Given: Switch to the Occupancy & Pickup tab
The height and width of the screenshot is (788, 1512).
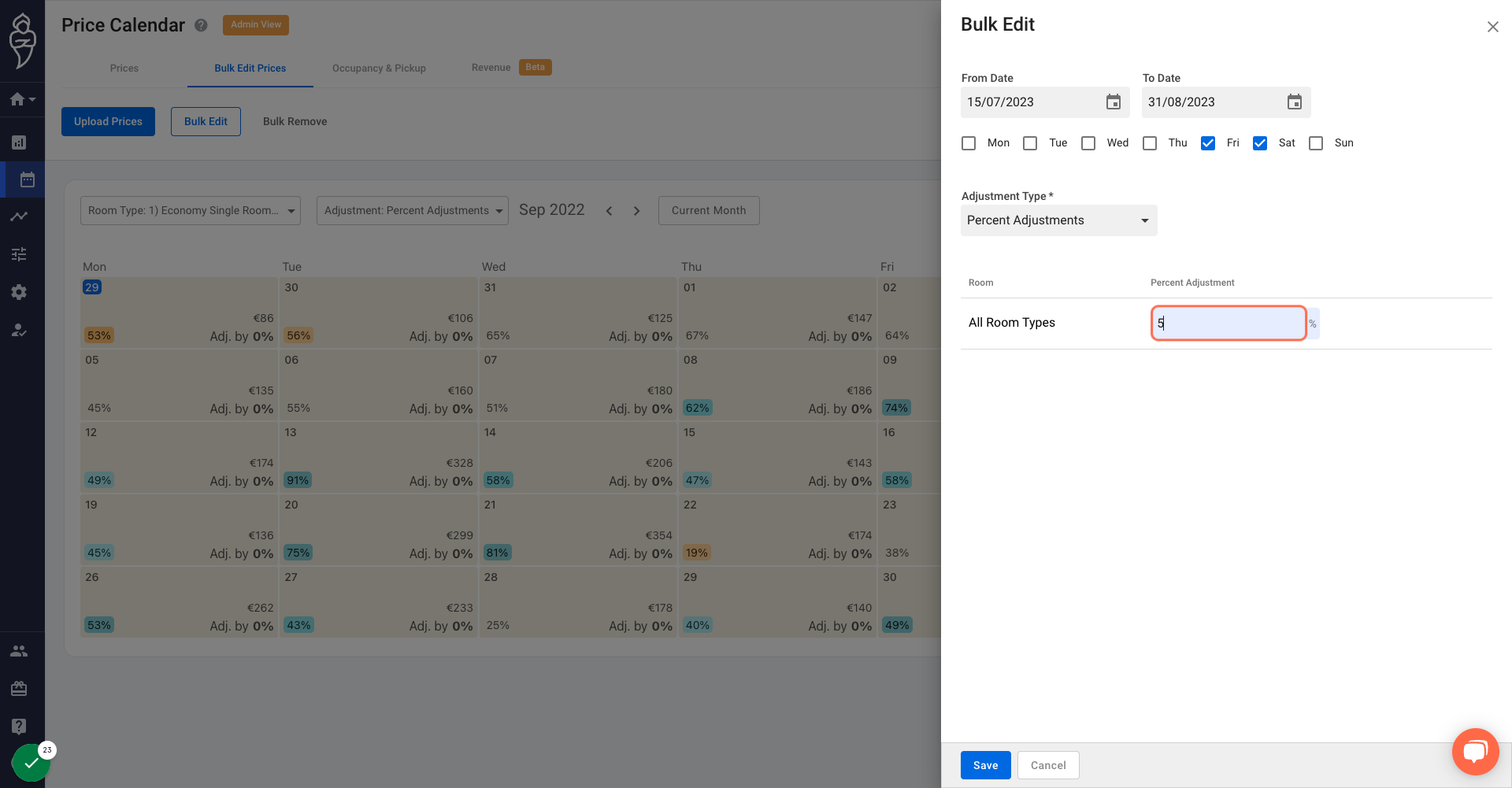Looking at the screenshot, I should [x=379, y=68].
